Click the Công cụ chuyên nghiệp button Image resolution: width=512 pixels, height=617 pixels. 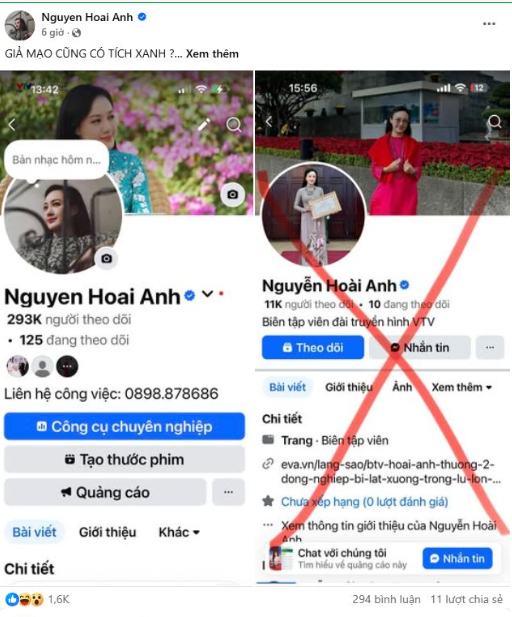(124, 426)
